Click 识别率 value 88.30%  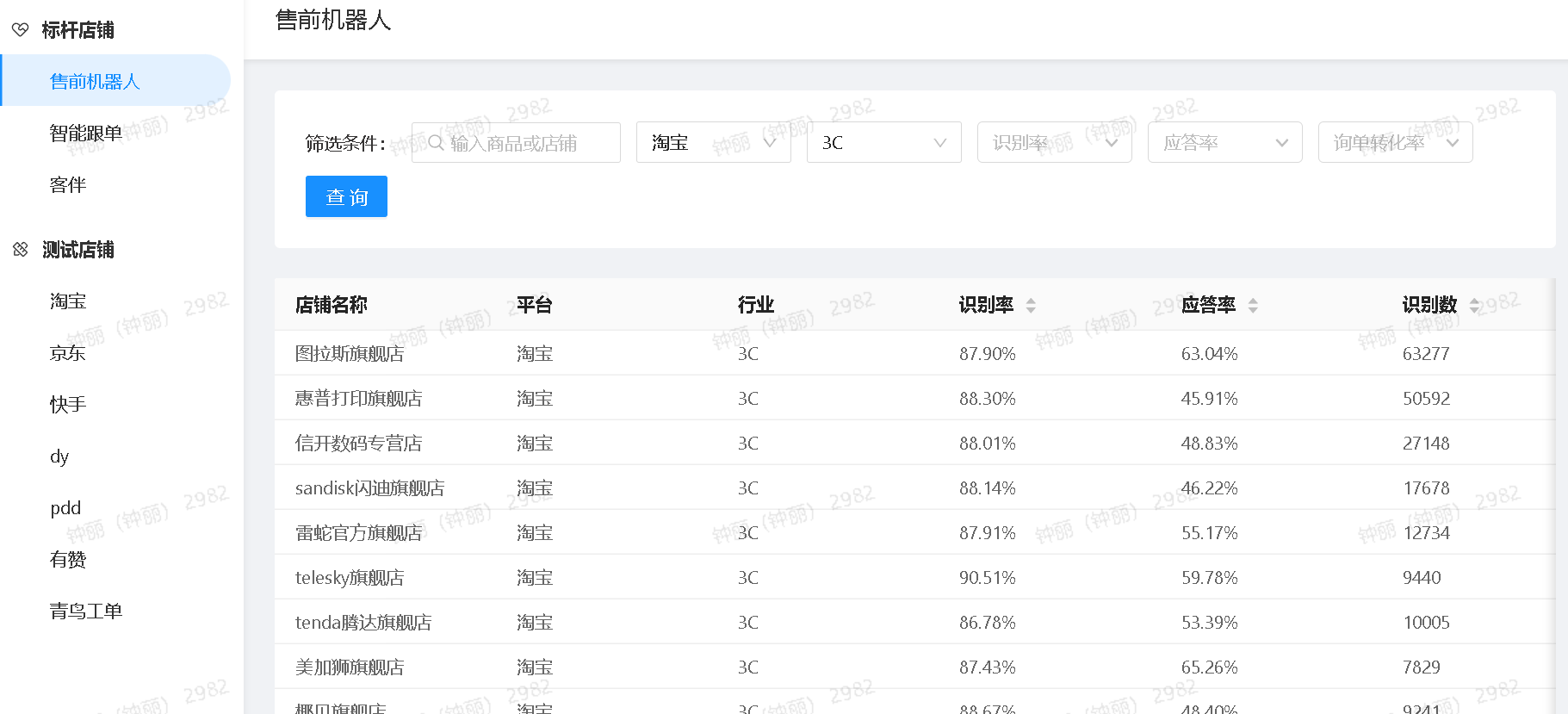pos(988,399)
